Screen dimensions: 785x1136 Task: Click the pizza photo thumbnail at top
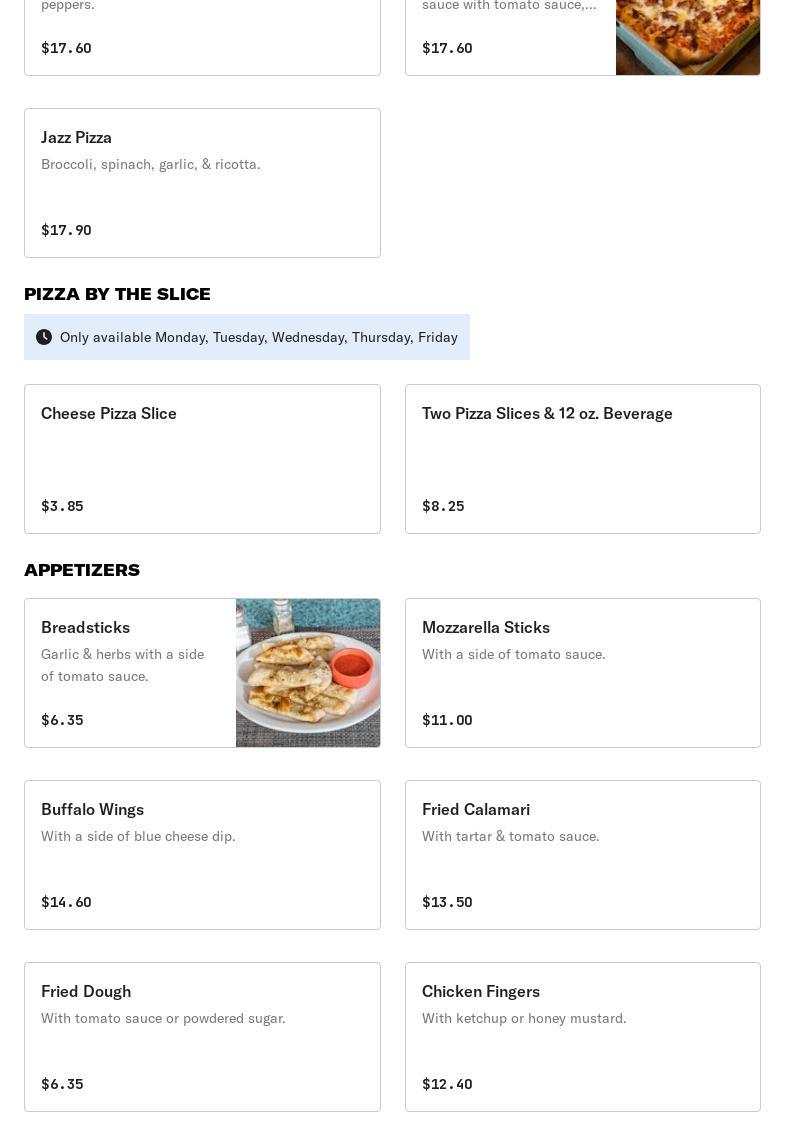[688, 38]
